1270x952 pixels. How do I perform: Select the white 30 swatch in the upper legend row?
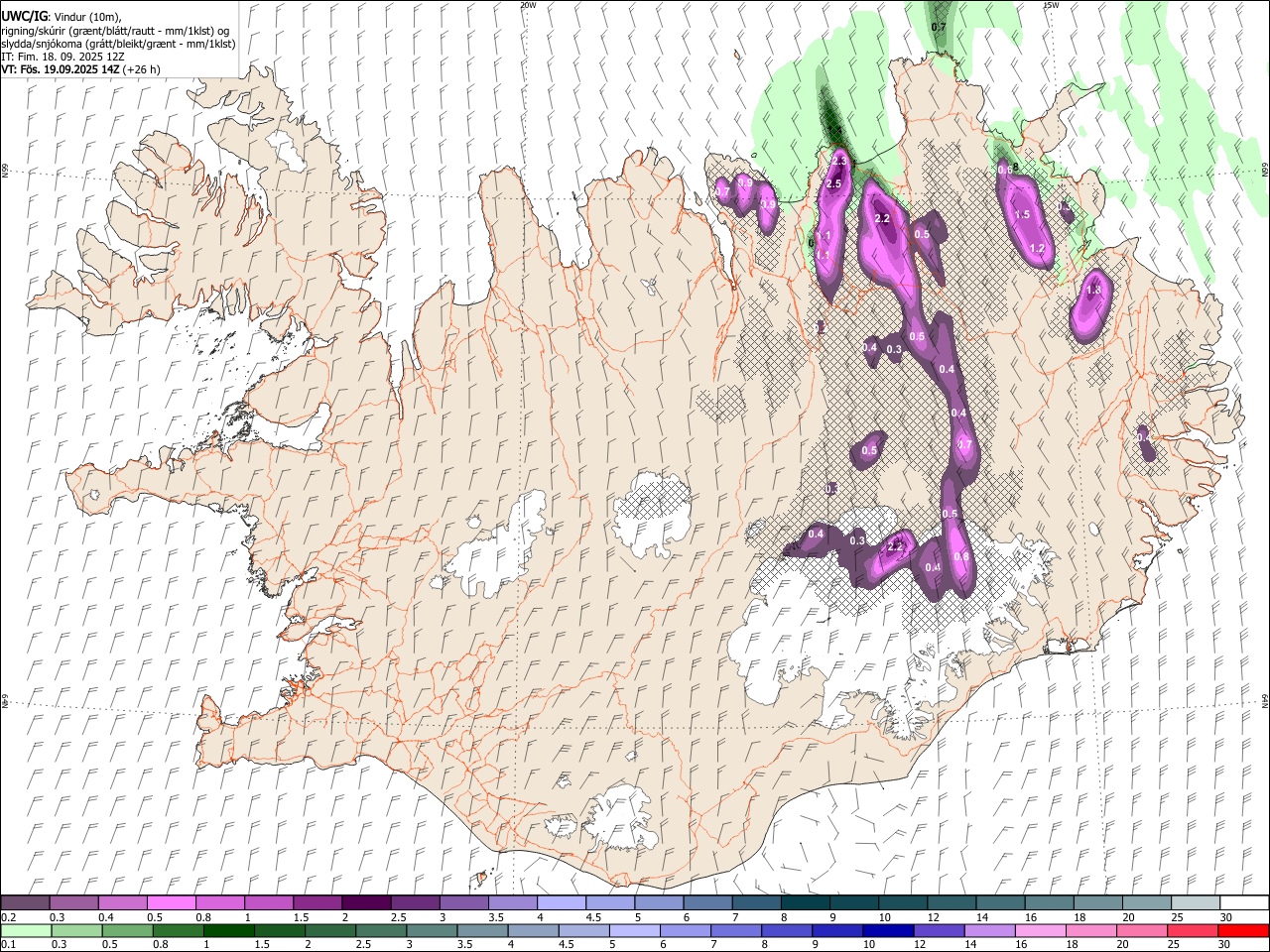[1243, 903]
